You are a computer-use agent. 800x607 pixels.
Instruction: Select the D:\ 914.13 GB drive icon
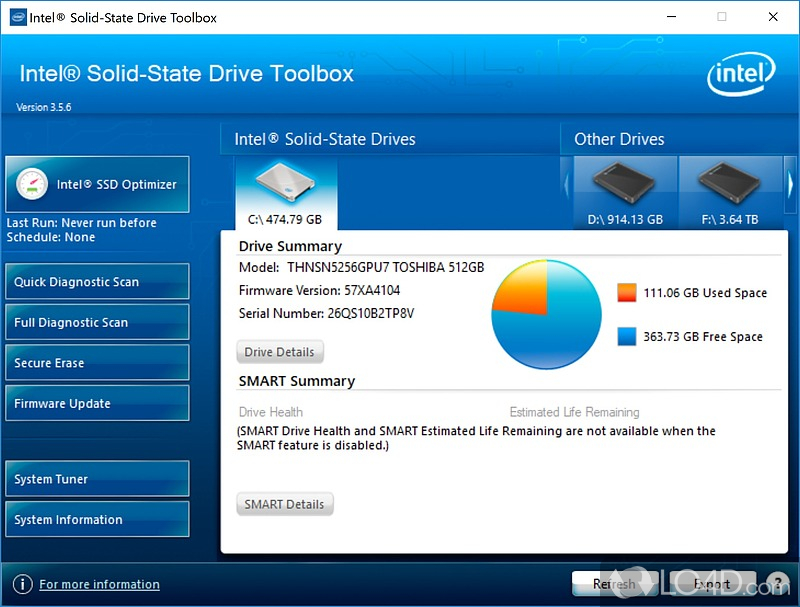(x=624, y=183)
